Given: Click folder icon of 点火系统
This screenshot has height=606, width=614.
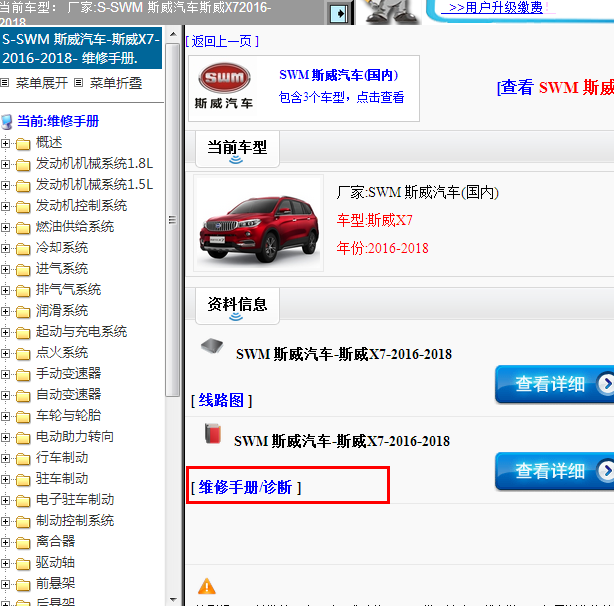Looking at the screenshot, I should tap(23, 354).
